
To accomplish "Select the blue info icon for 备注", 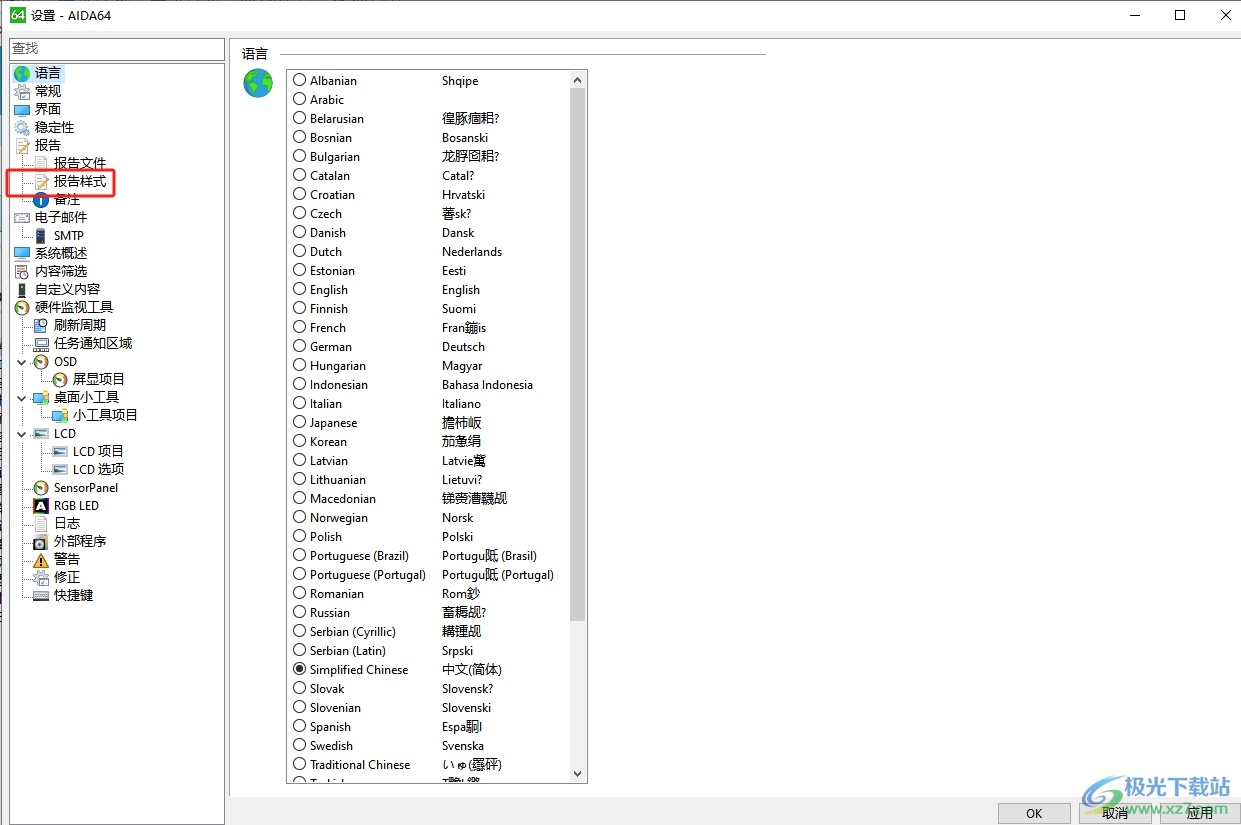I will tap(41, 199).
